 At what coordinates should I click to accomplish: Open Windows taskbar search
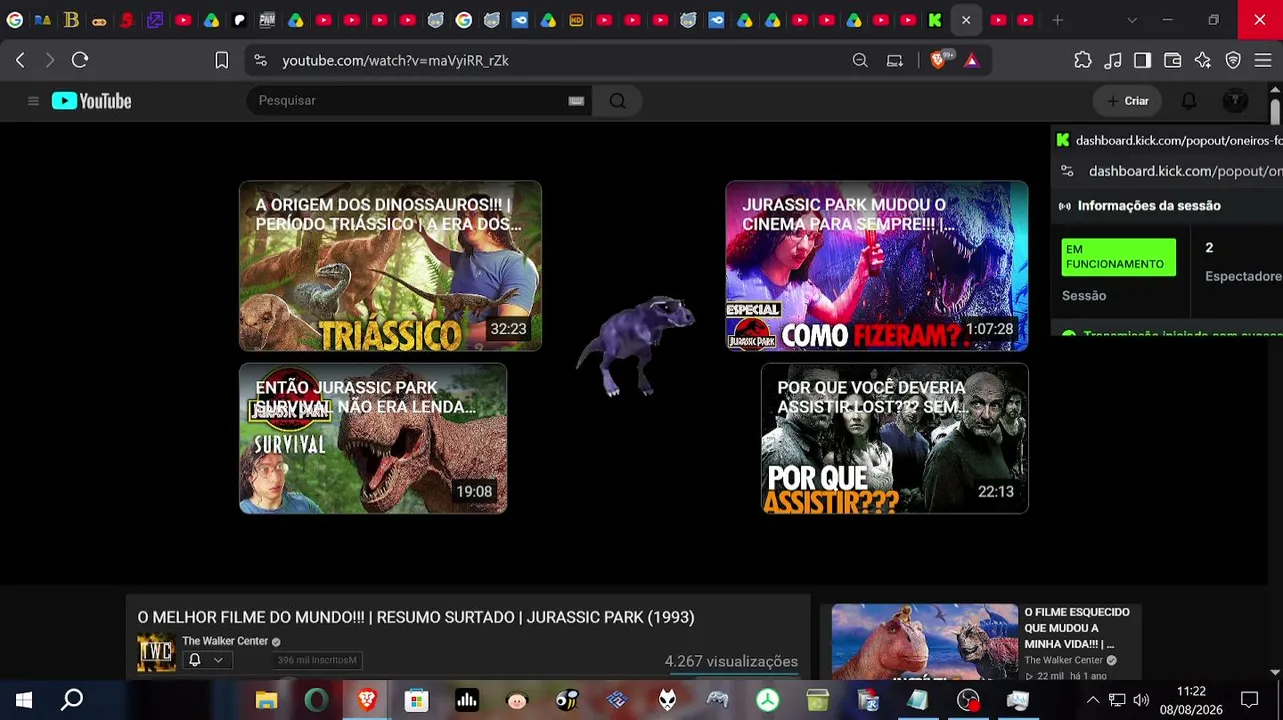coord(72,700)
